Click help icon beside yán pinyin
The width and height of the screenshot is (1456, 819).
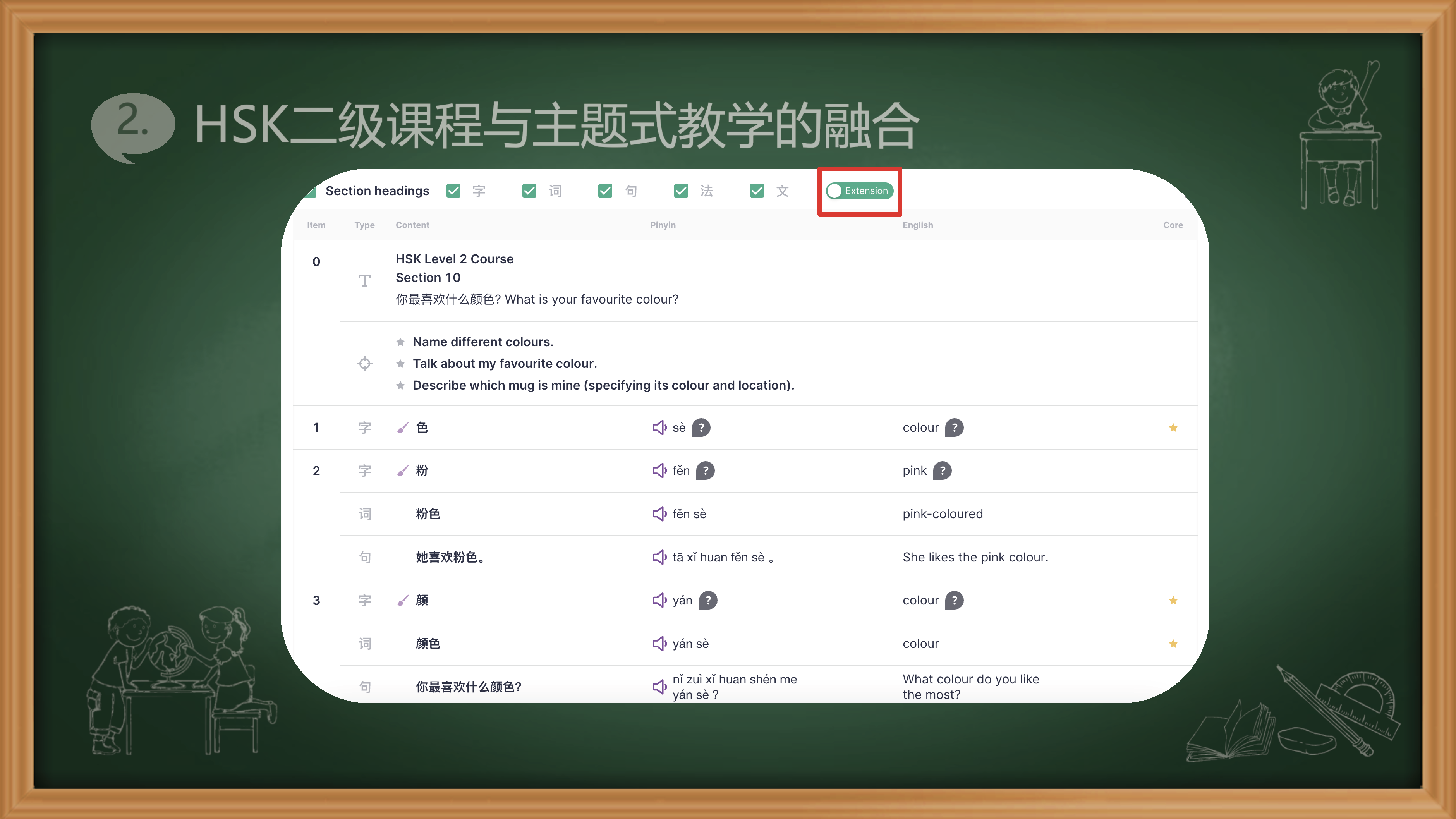(707, 600)
